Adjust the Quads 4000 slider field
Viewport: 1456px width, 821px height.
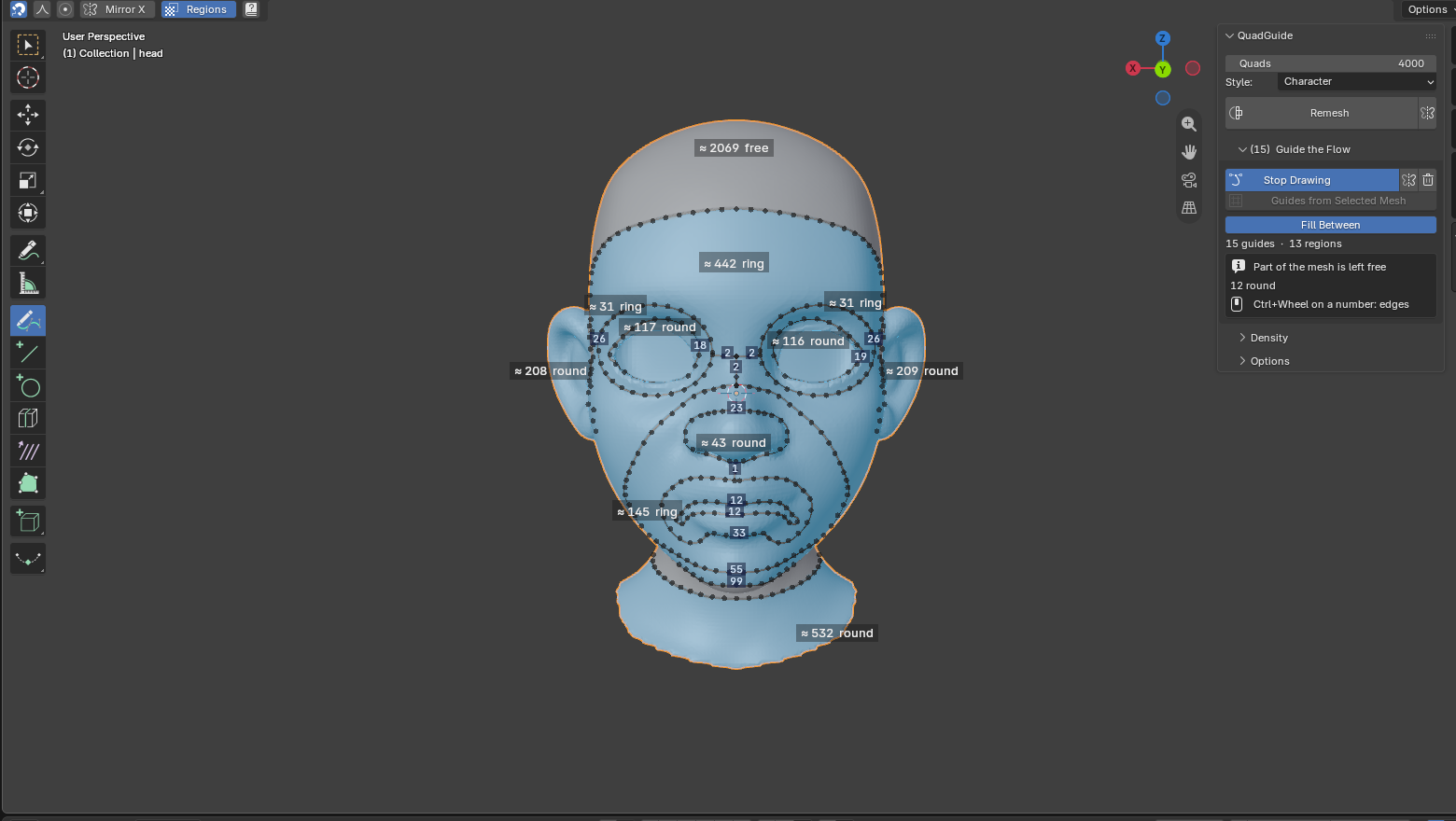pos(1330,63)
